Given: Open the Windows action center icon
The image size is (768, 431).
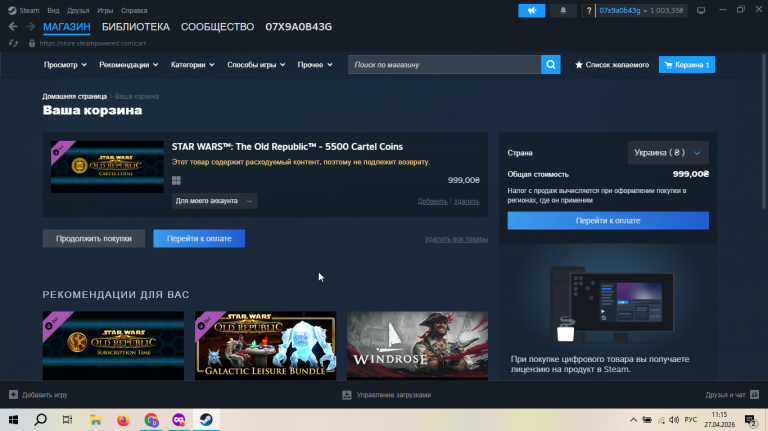Looking at the screenshot, I should [750, 420].
